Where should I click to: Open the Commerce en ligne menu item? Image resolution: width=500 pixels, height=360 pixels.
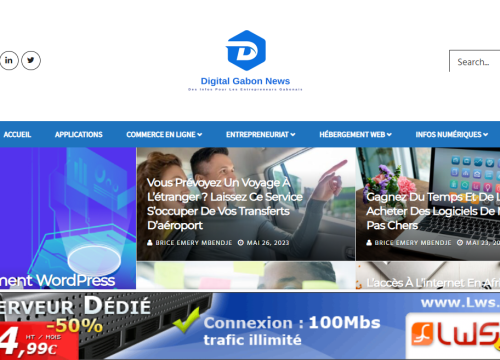161,134
